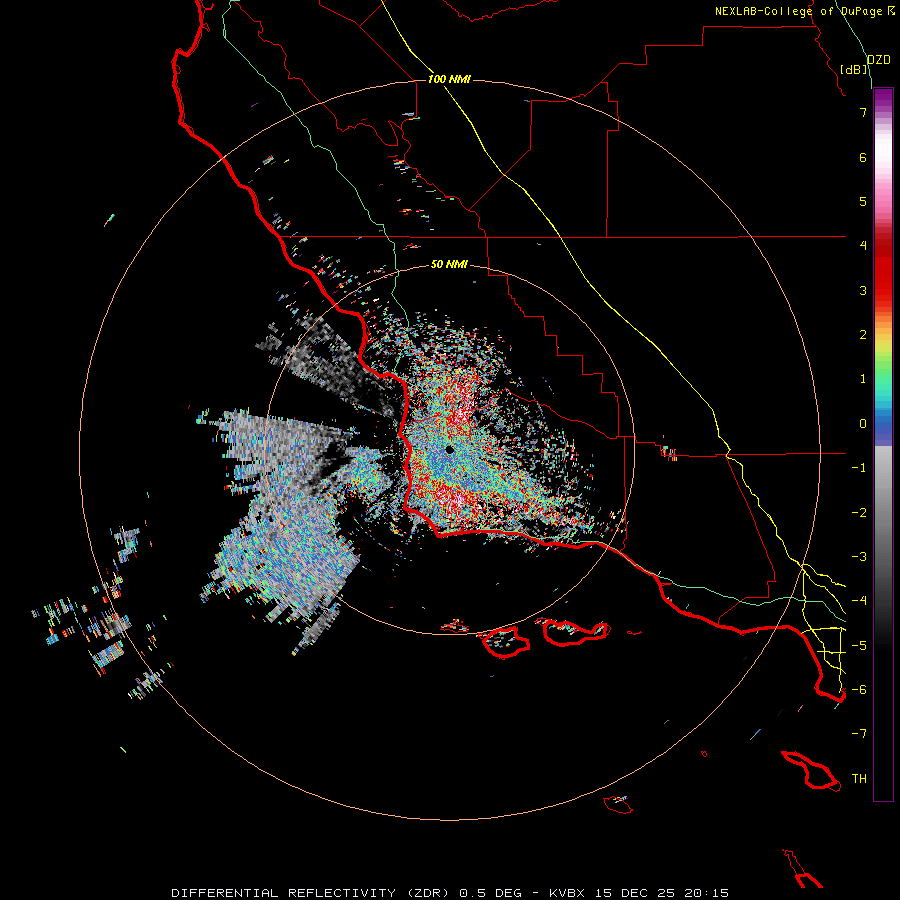Click the 1 value on color scale
This screenshot has height=900, width=900.
click(x=863, y=379)
